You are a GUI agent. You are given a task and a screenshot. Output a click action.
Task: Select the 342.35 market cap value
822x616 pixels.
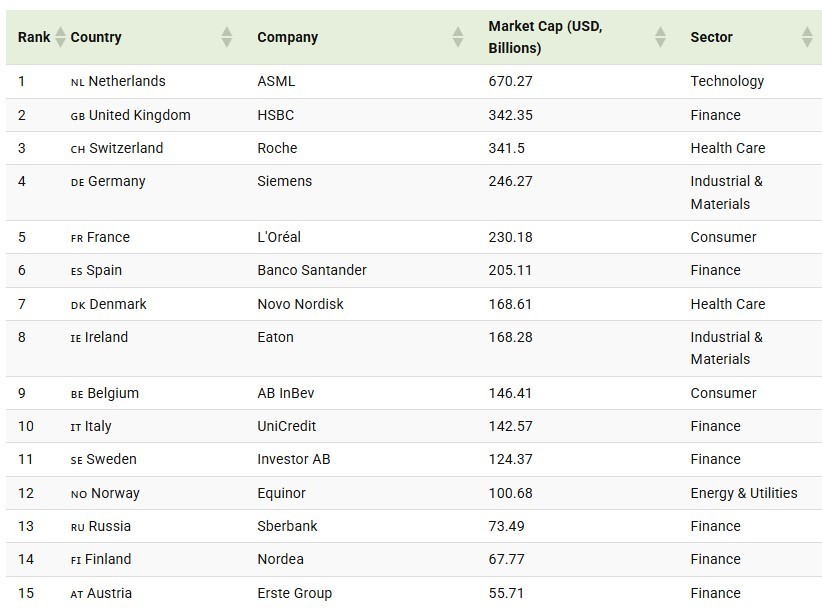511,115
